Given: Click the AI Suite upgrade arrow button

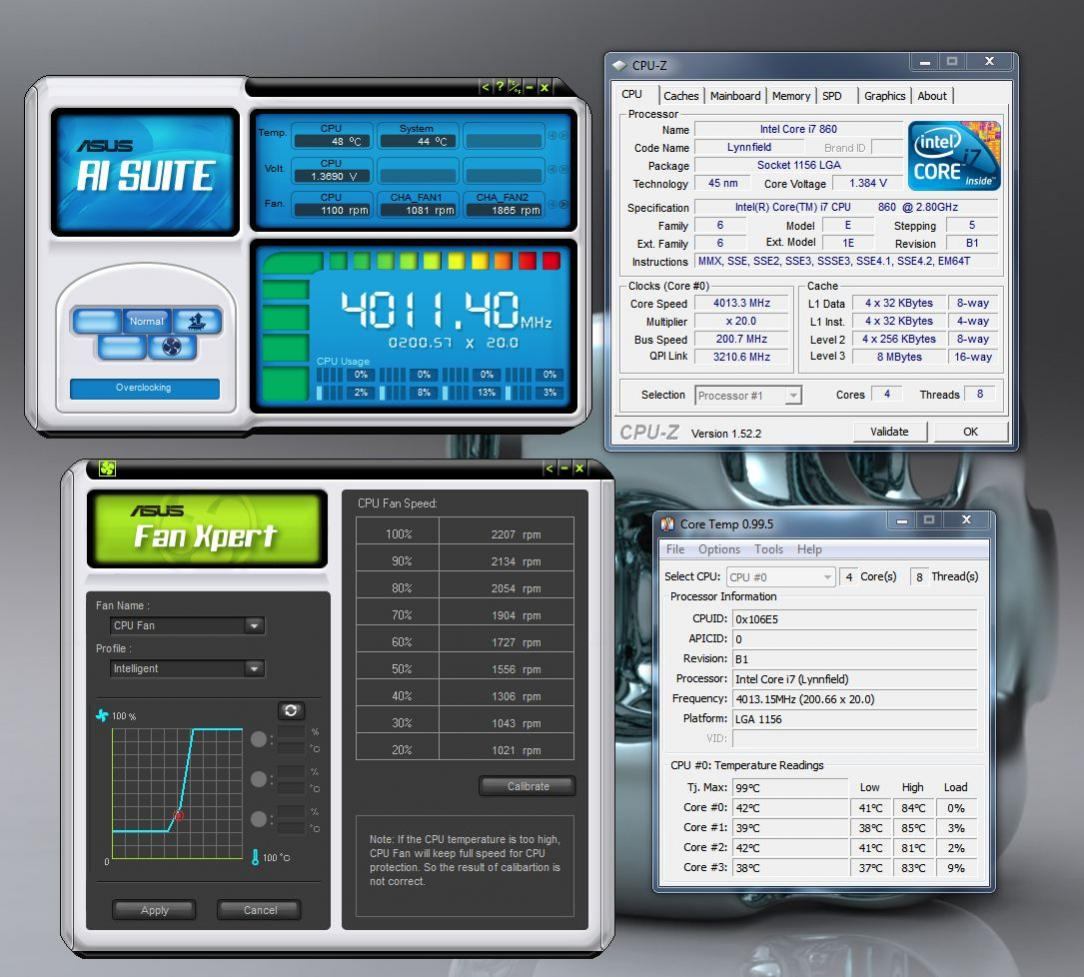Looking at the screenshot, I should click(197, 321).
